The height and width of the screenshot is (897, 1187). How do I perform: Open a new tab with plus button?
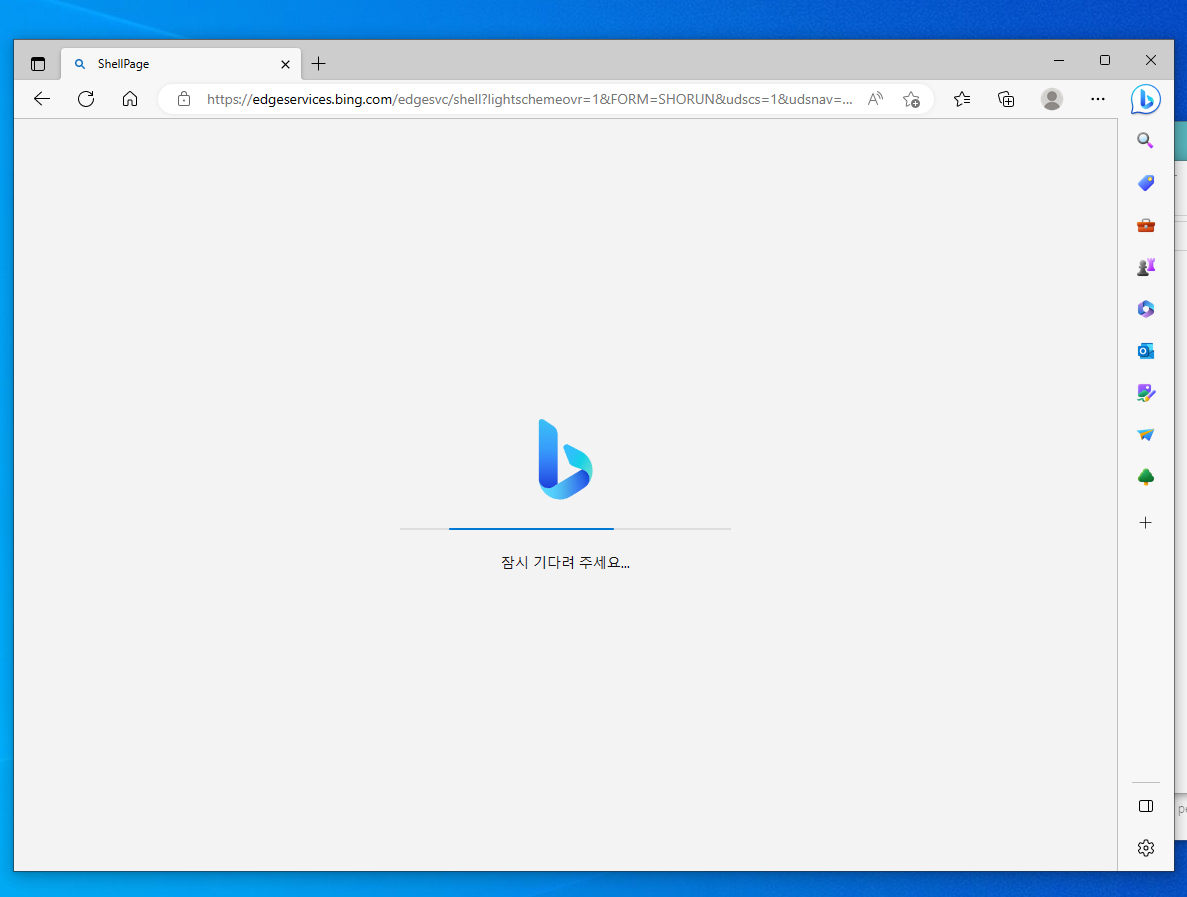click(319, 64)
